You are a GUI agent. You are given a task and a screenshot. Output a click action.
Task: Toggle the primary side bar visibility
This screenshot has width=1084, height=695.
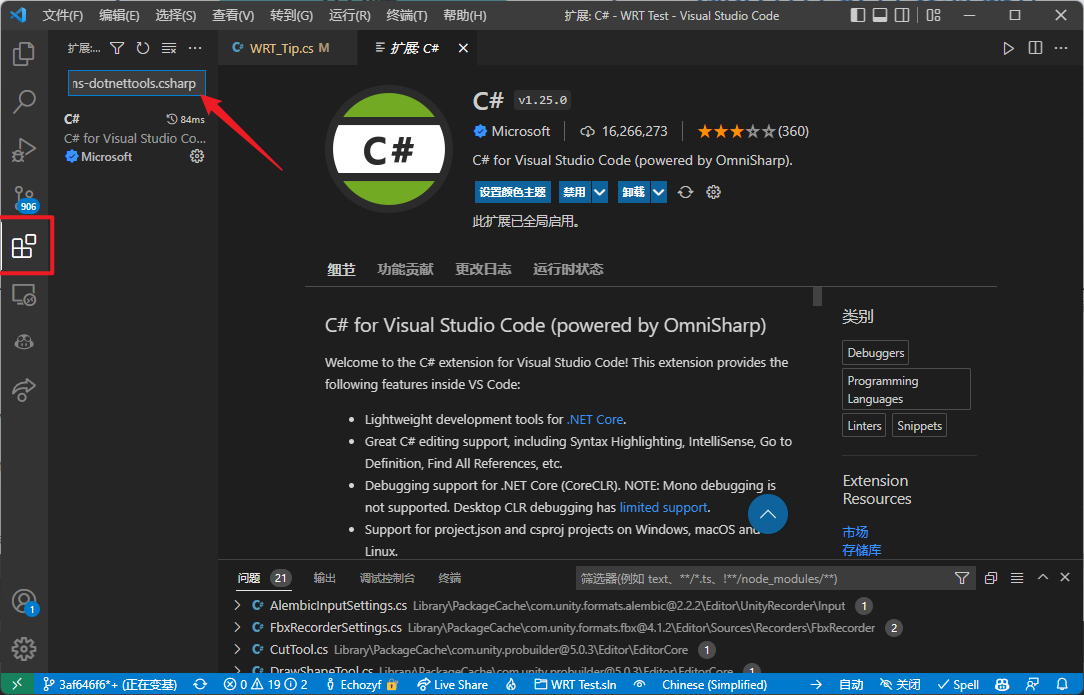pos(857,15)
